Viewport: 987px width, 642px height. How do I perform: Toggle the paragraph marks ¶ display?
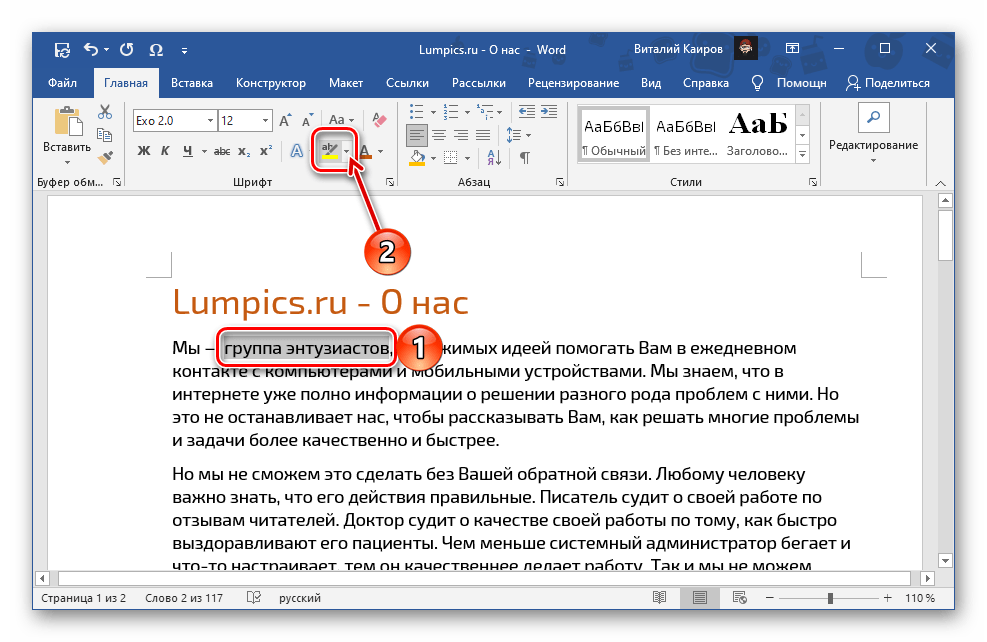coord(524,157)
